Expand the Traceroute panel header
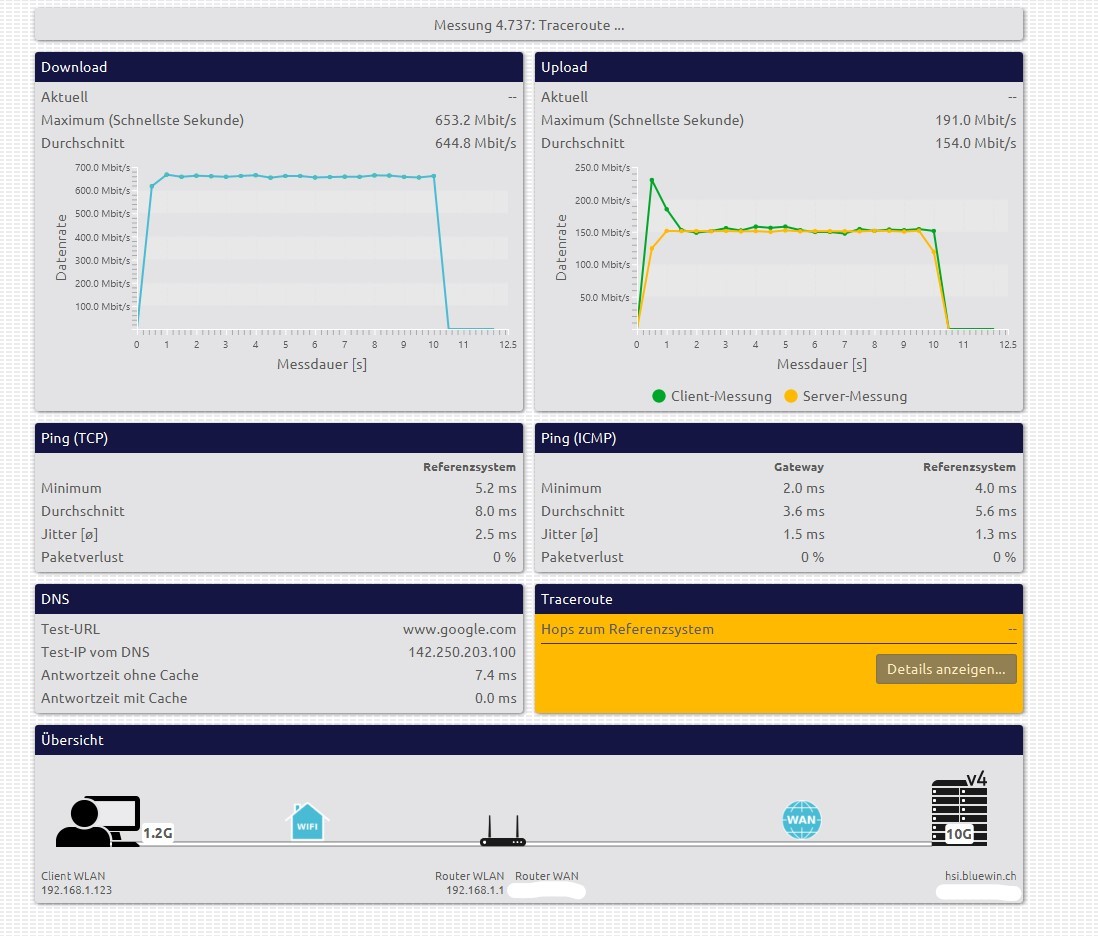Image resolution: width=1098 pixels, height=936 pixels. coord(779,599)
